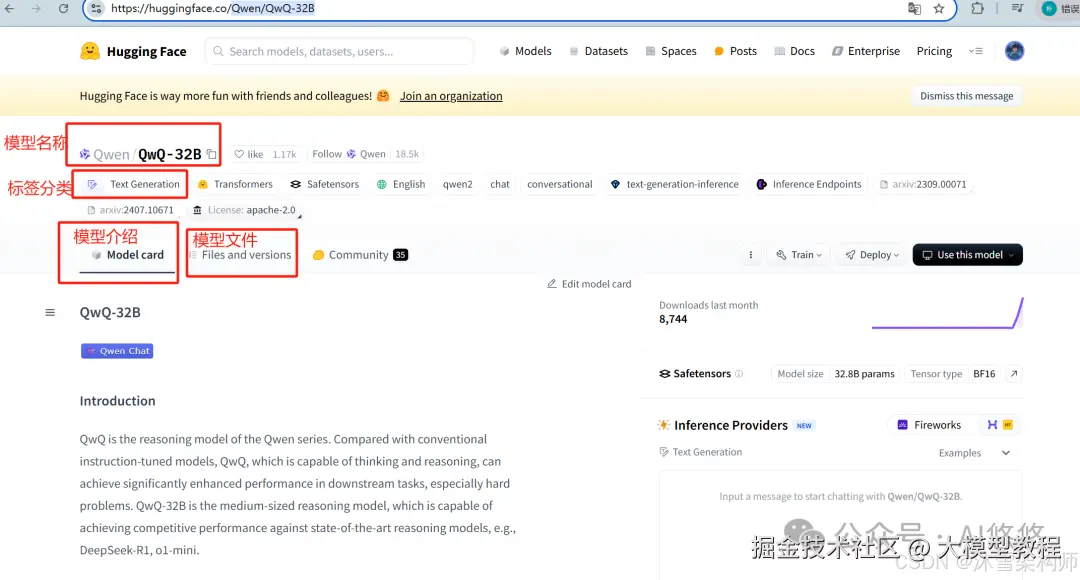Switch to Model card tab
This screenshot has height=580, width=1080.
[x=127, y=255]
